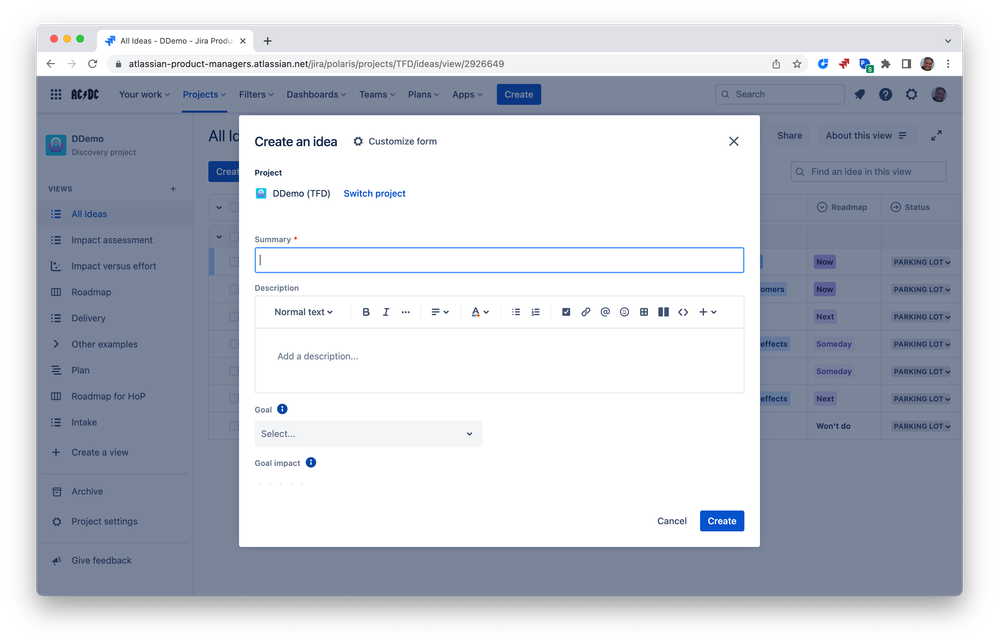Open Dashboards menu

click(316, 94)
